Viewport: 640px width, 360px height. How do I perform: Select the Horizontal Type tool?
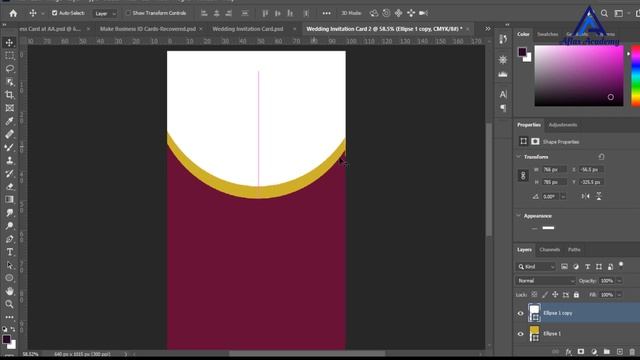click(9, 252)
